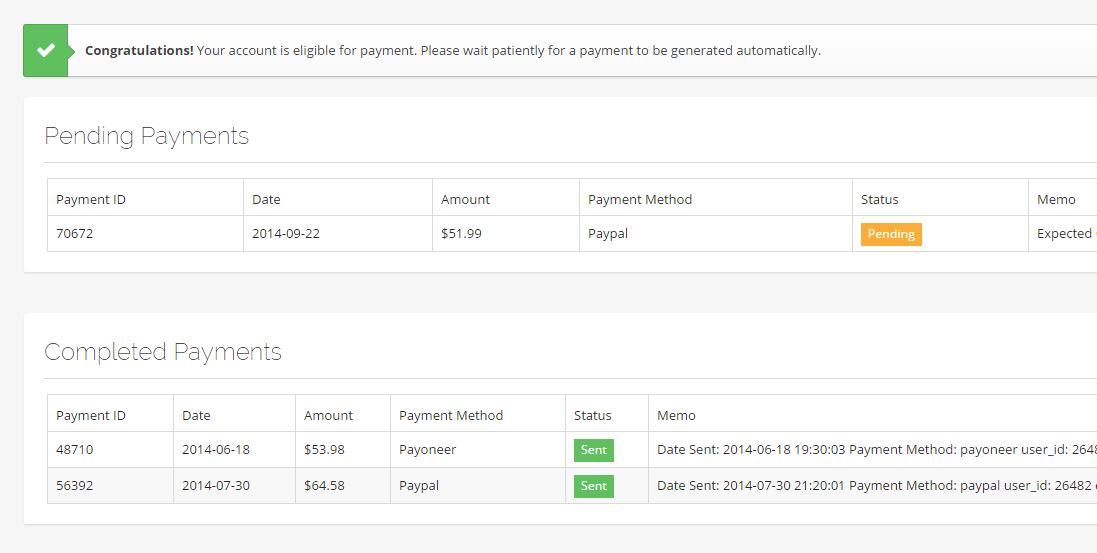Click the 2014-06-18 date cell
Screen dimensions: 1097x553
(216, 450)
